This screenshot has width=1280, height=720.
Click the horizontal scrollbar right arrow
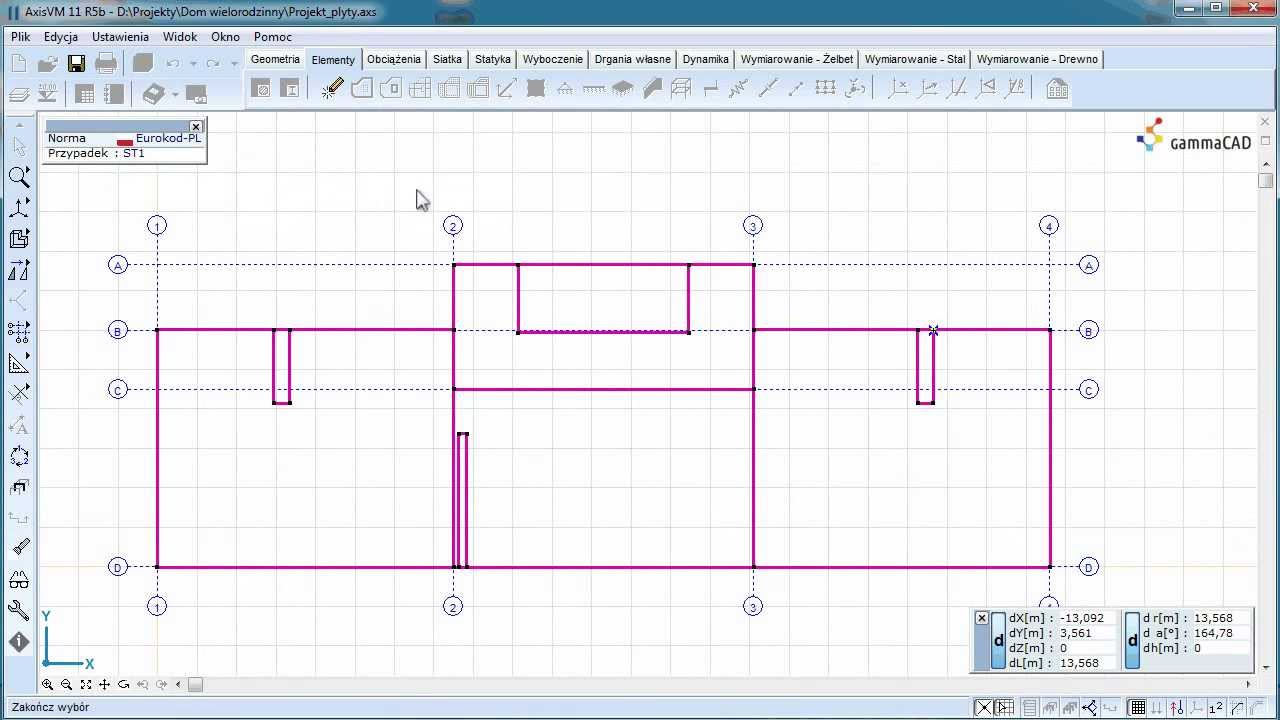tap(1248, 685)
